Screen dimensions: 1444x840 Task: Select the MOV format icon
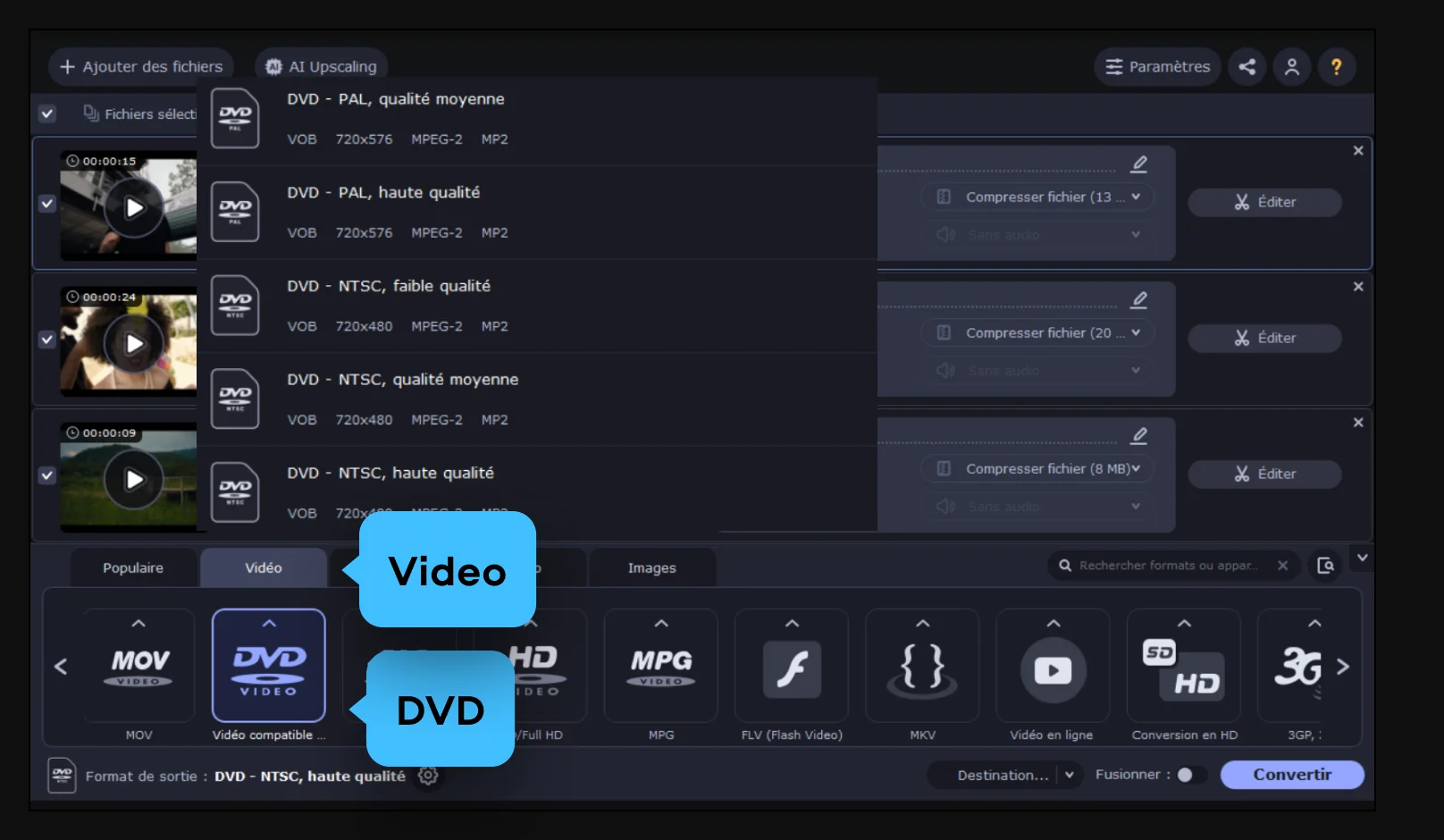[x=139, y=666]
